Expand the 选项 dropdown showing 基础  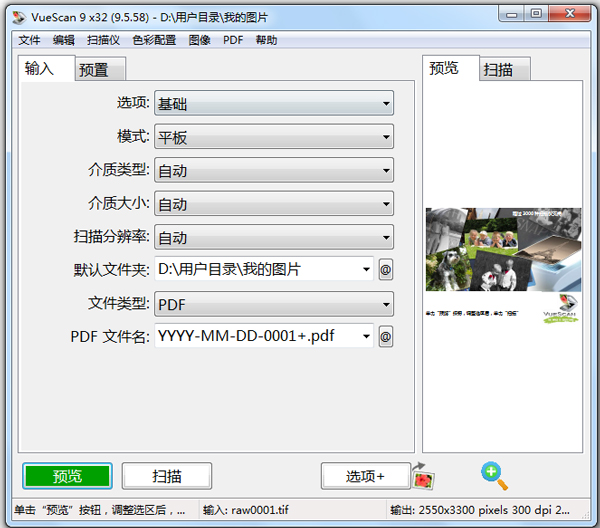pyautogui.click(x=274, y=103)
